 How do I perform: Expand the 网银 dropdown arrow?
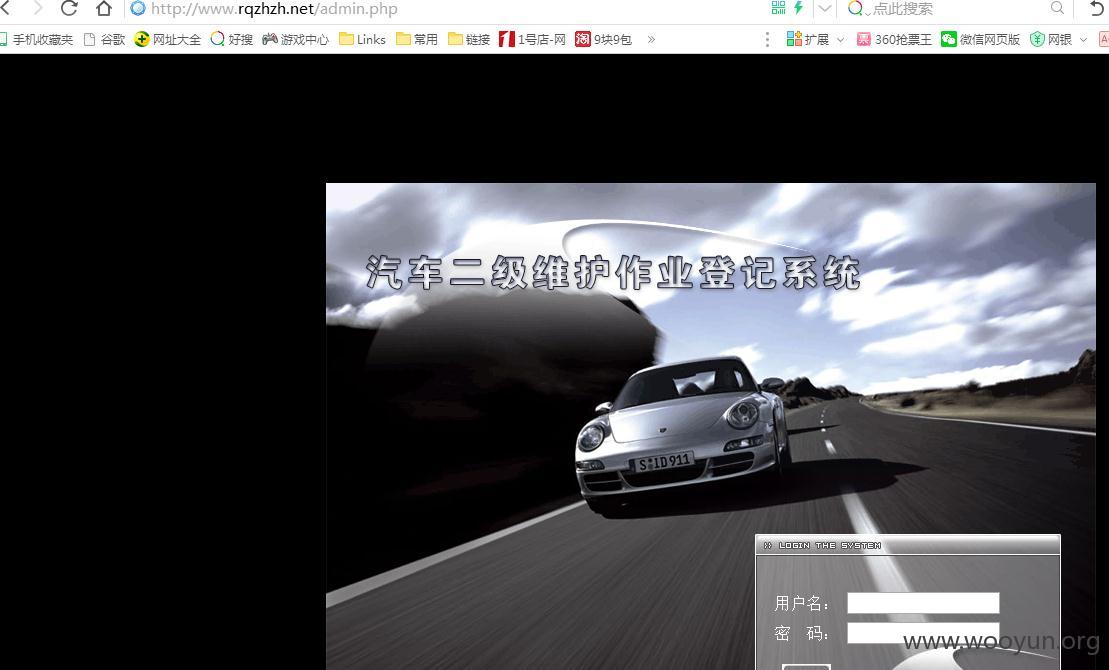click(x=1083, y=40)
